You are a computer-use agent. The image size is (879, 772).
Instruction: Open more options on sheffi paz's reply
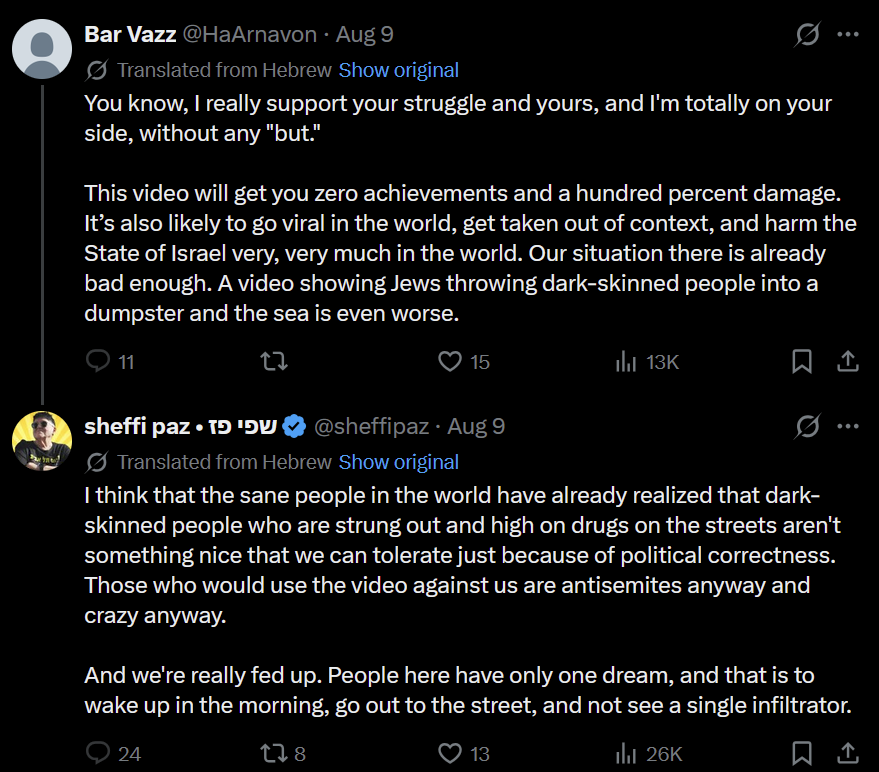848,426
